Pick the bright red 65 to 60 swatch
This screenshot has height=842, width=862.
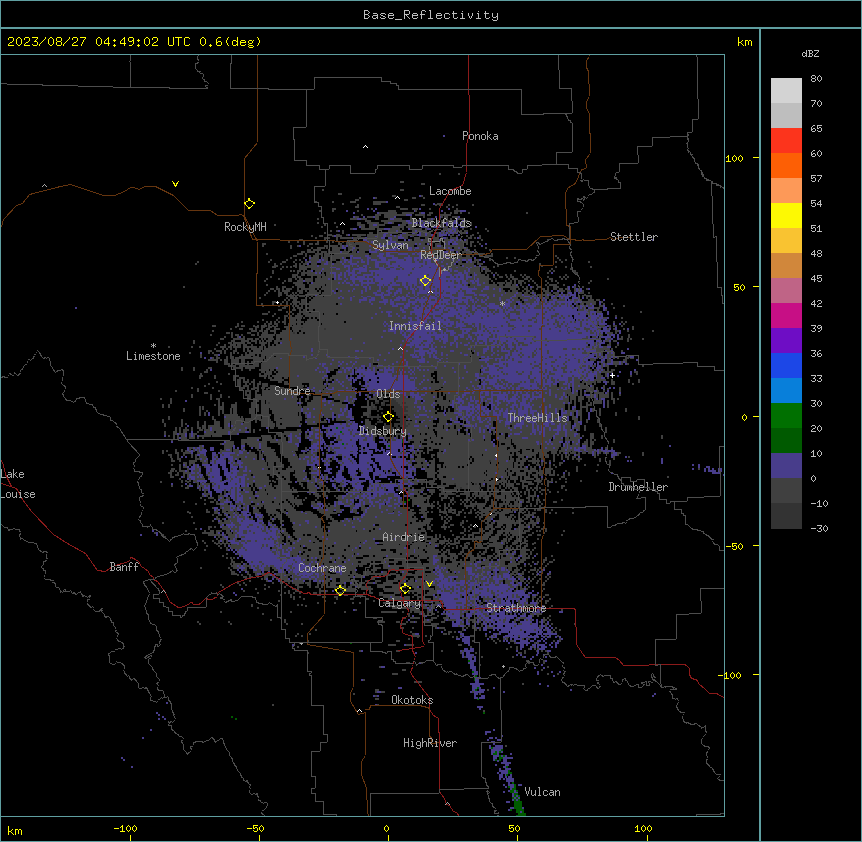[x=786, y=141]
